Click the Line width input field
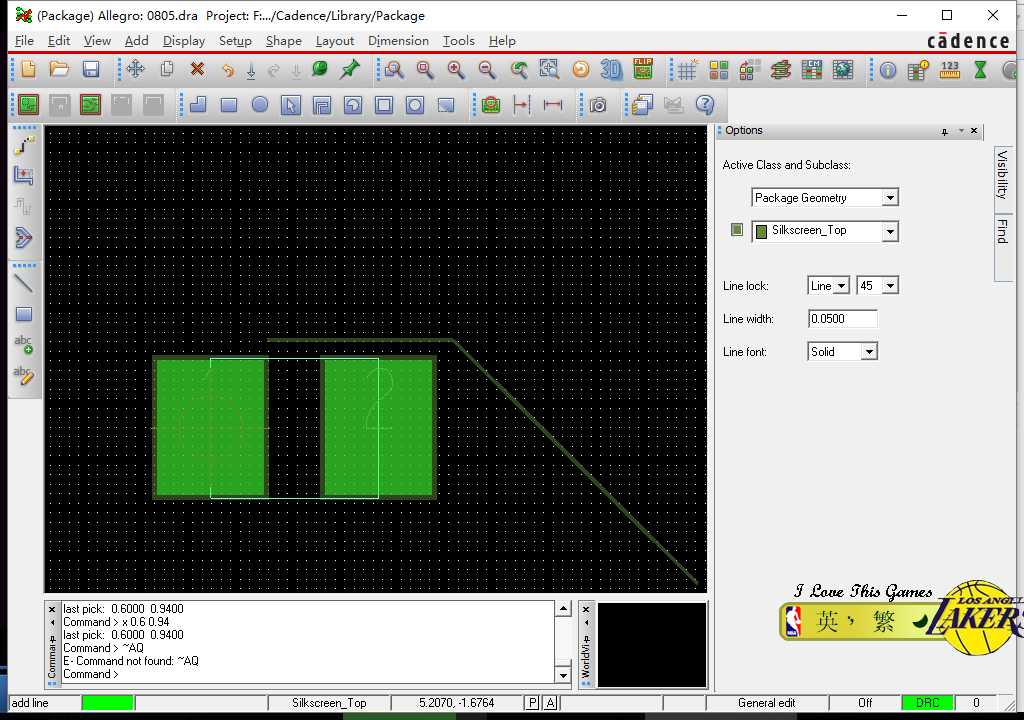The image size is (1024, 720). (x=842, y=319)
